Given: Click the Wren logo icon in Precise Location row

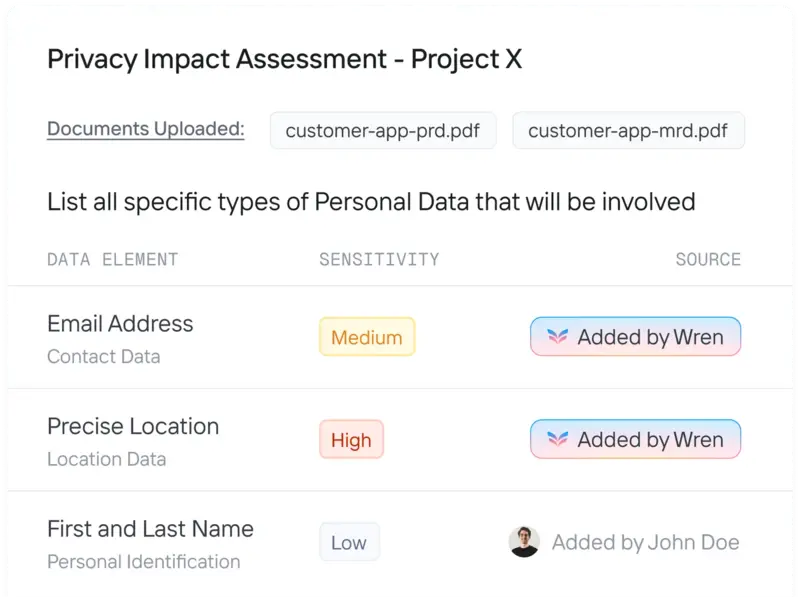Looking at the screenshot, I should (557, 439).
